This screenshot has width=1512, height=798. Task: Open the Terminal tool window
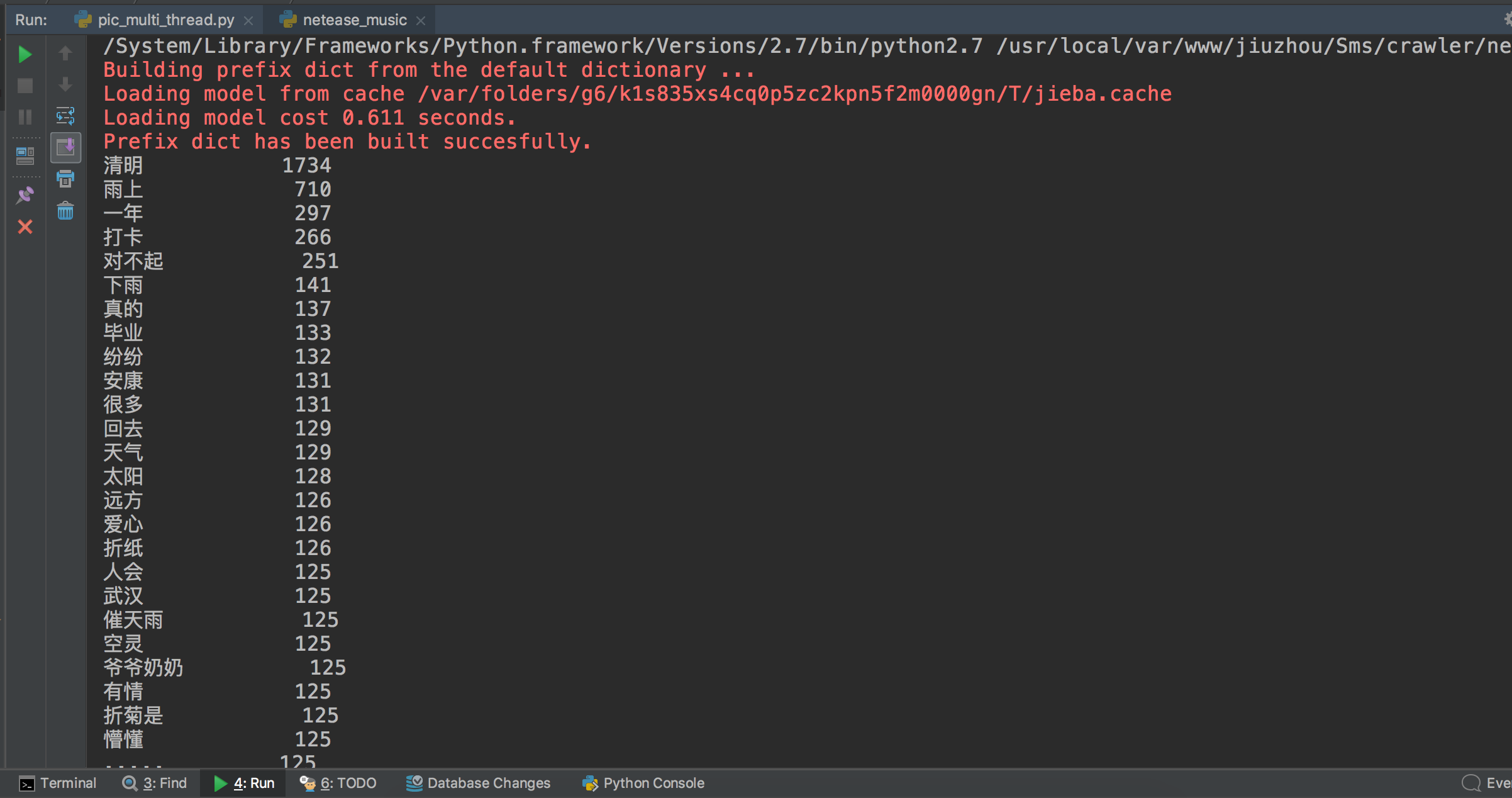(x=58, y=783)
